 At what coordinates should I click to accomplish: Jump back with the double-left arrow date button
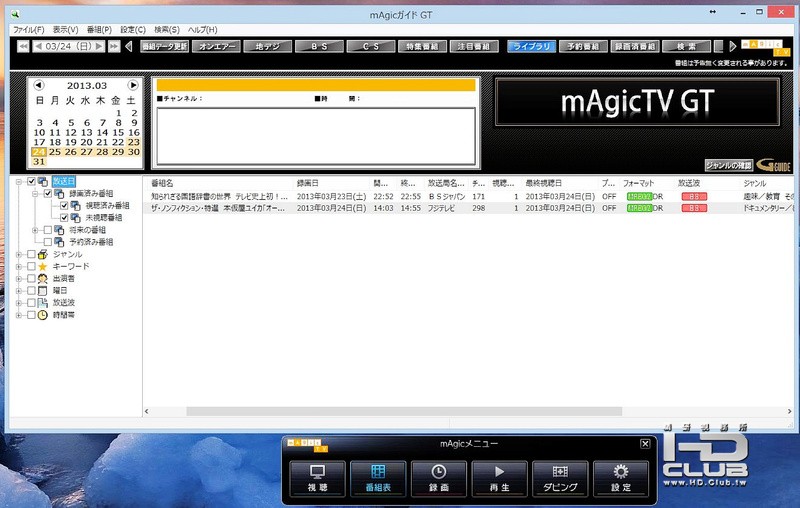coord(23,46)
